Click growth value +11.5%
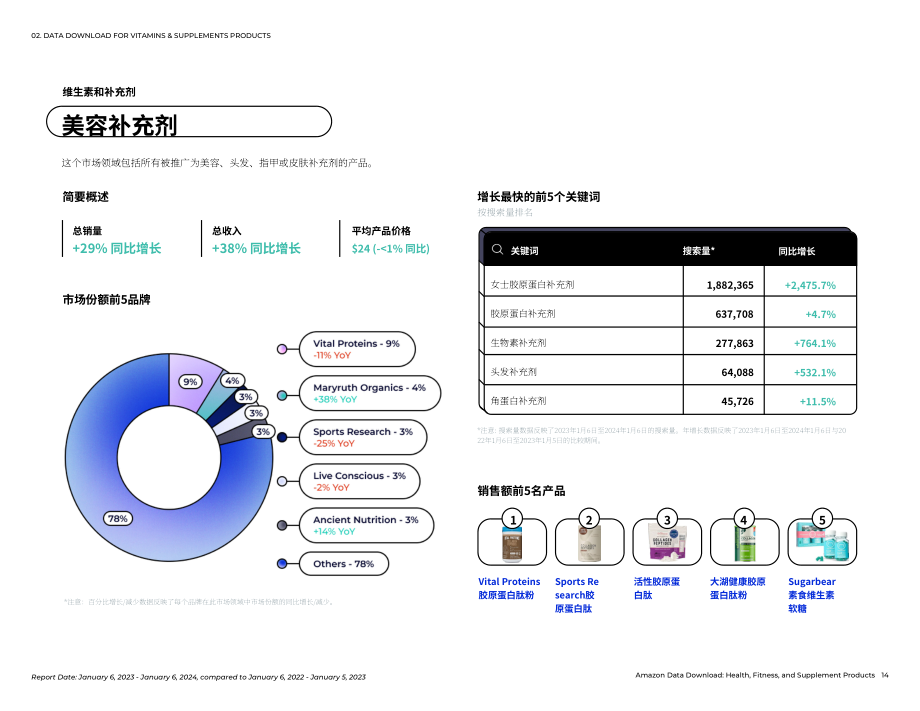This screenshot has width=920, height=711. 817,401
